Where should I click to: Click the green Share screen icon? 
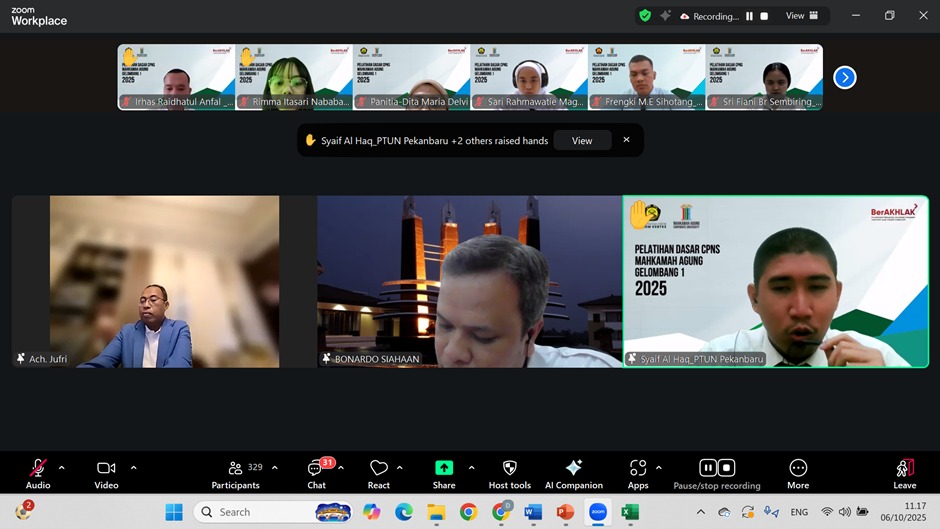point(444,468)
